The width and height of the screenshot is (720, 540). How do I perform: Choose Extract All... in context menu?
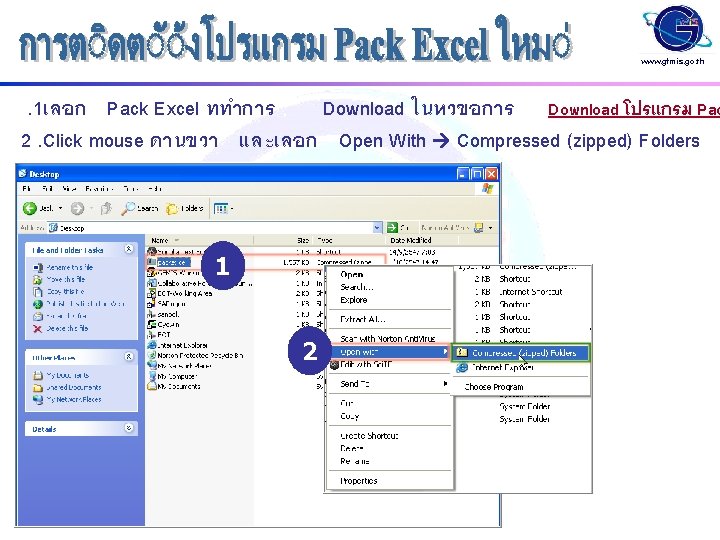(x=390, y=319)
